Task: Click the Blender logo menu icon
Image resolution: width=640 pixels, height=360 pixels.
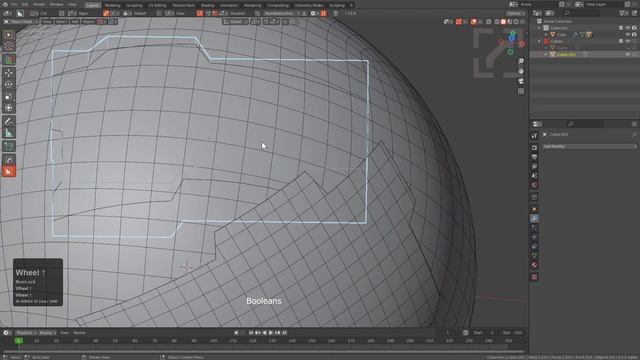Action: [x=5, y=4]
